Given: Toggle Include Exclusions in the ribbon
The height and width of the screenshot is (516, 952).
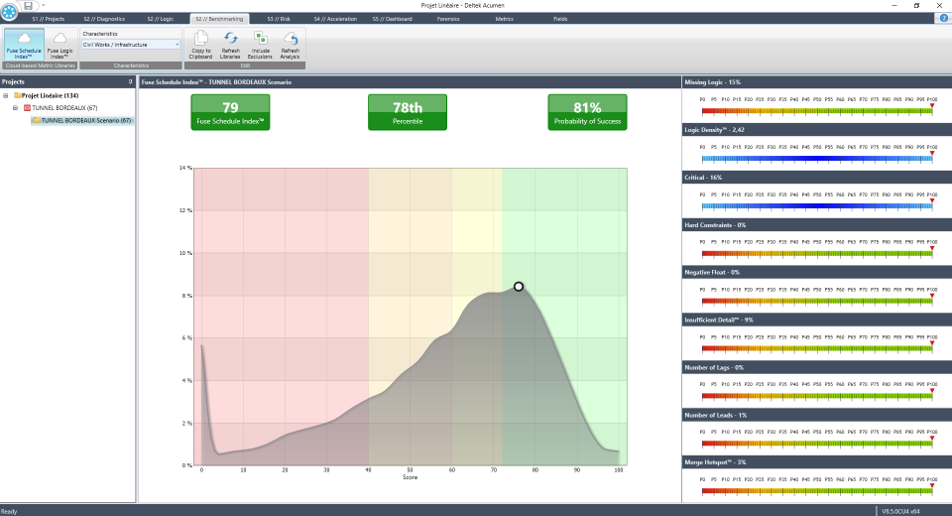Looking at the screenshot, I should pyautogui.click(x=260, y=45).
